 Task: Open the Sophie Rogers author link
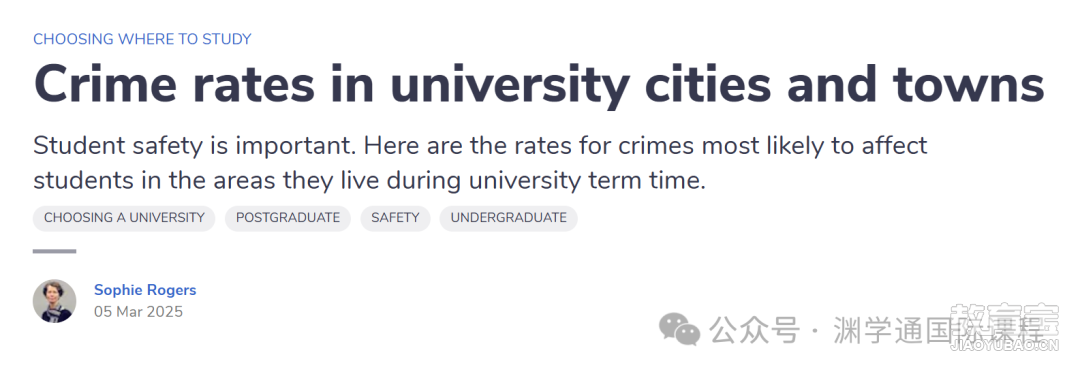click(145, 290)
